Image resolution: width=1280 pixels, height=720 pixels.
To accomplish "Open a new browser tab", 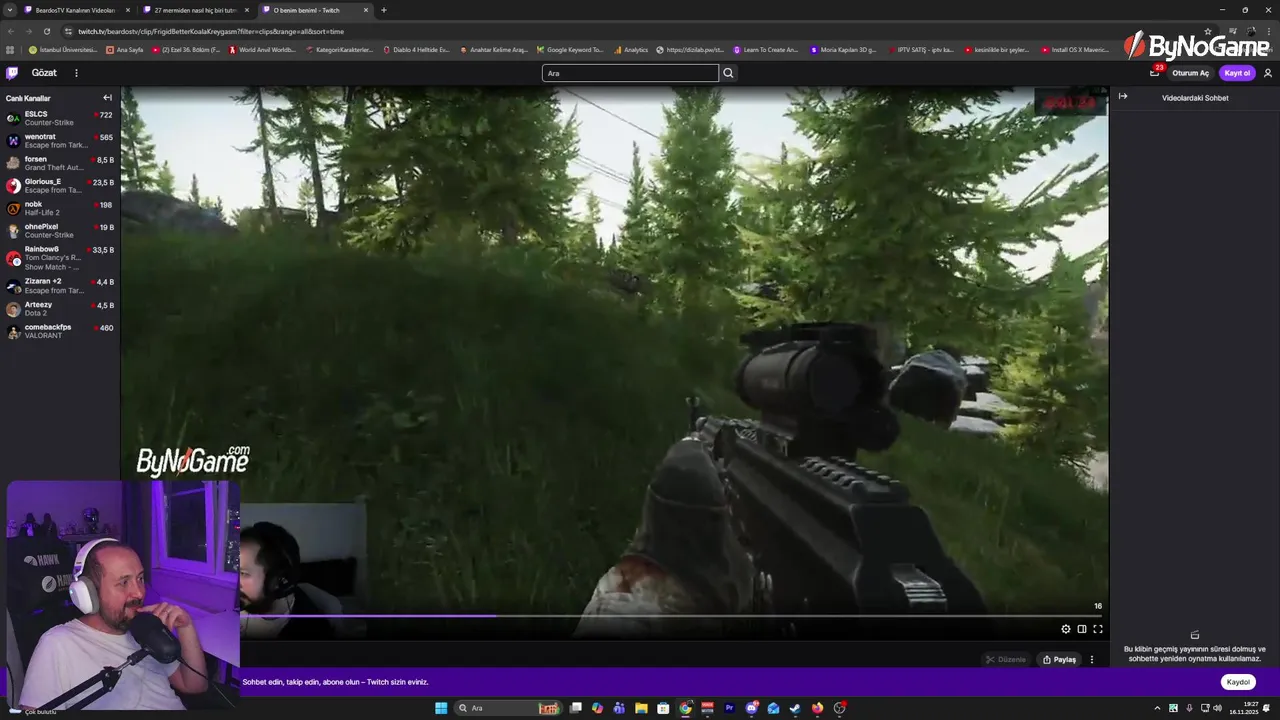I will 384,10.
